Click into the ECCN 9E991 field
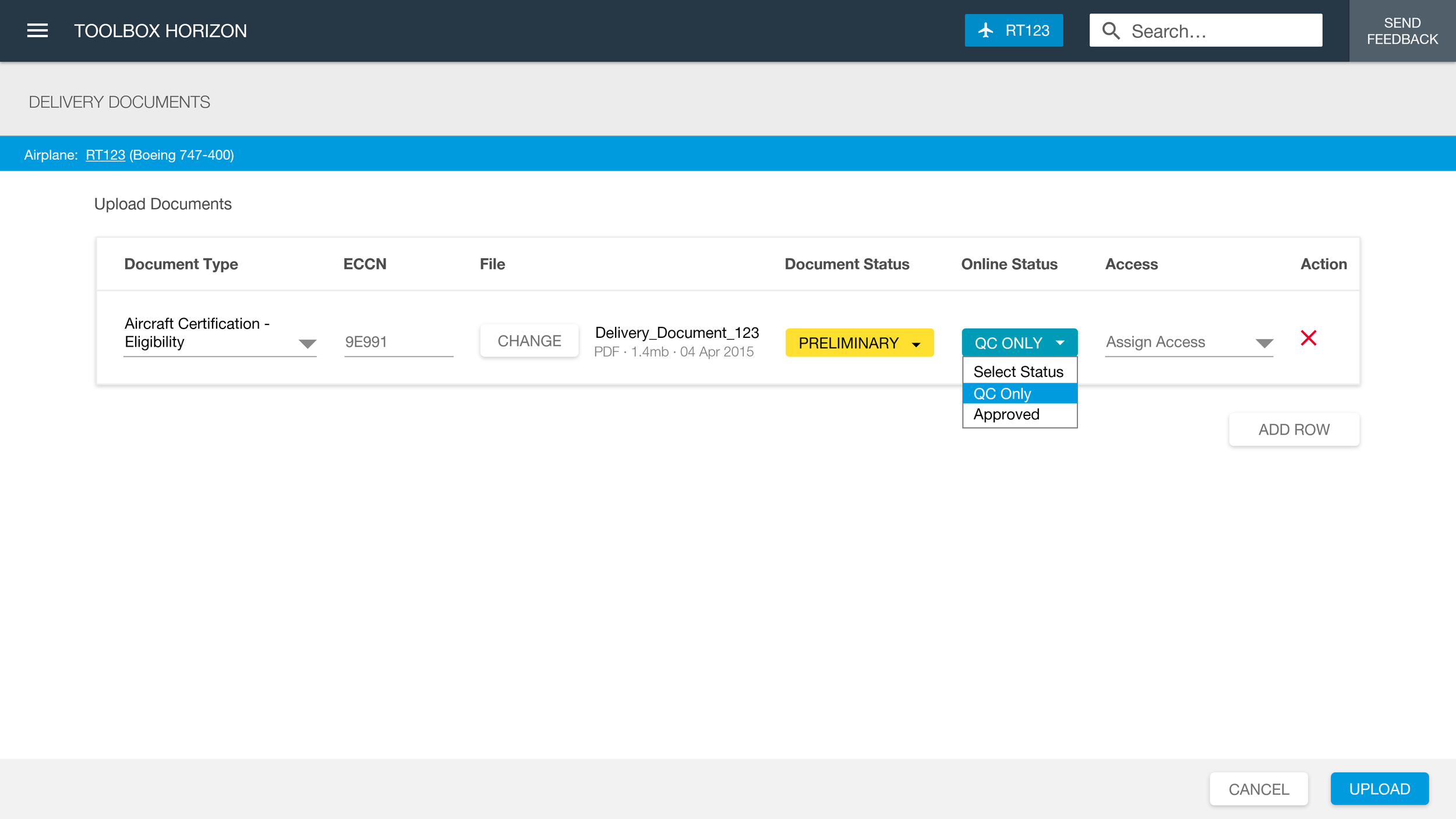The width and height of the screenshot is (1456, 819). tap(398, 342)
